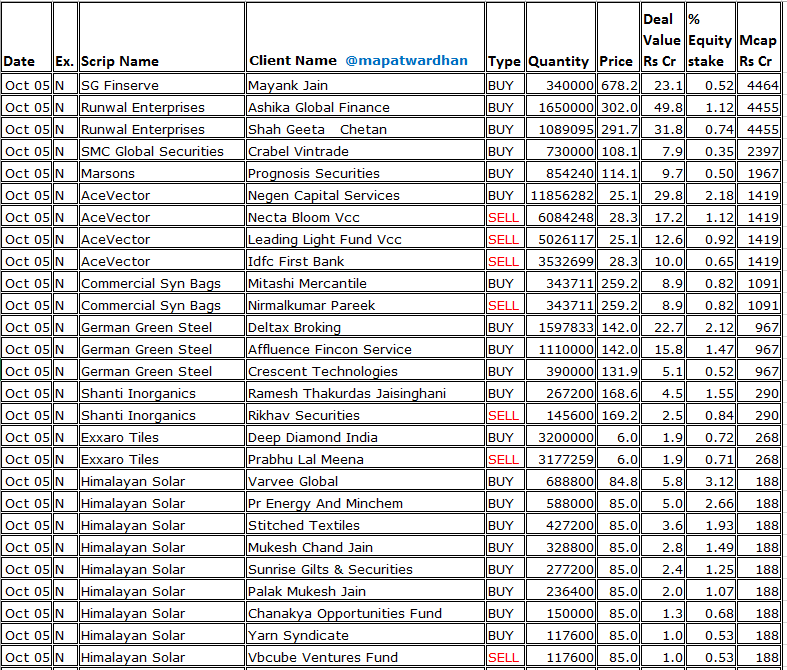787x670 pixels.
Task: Click Mcap 4464 cell
Action: [758, 85]
